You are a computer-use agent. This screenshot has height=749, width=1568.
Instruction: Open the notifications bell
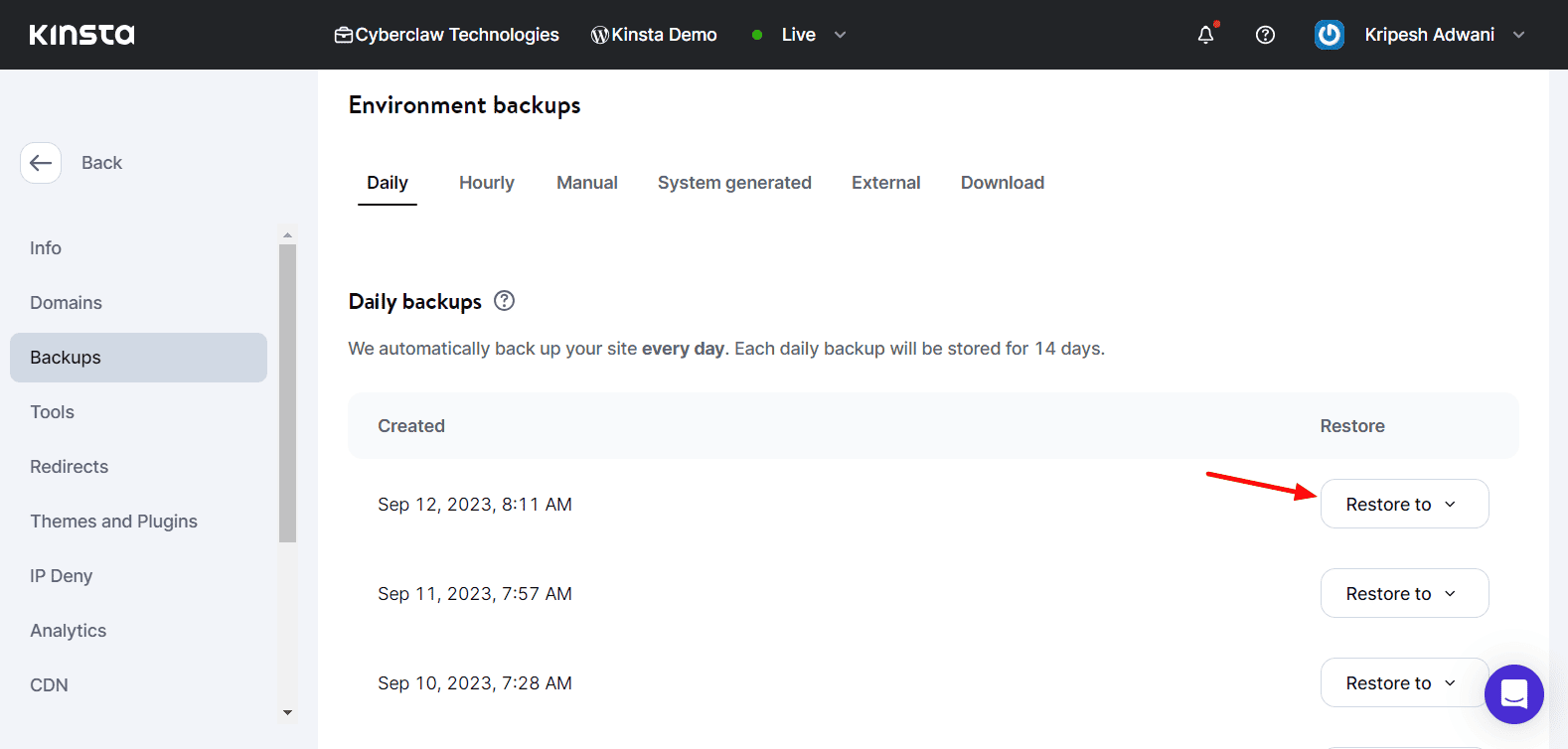(1205, 35)
